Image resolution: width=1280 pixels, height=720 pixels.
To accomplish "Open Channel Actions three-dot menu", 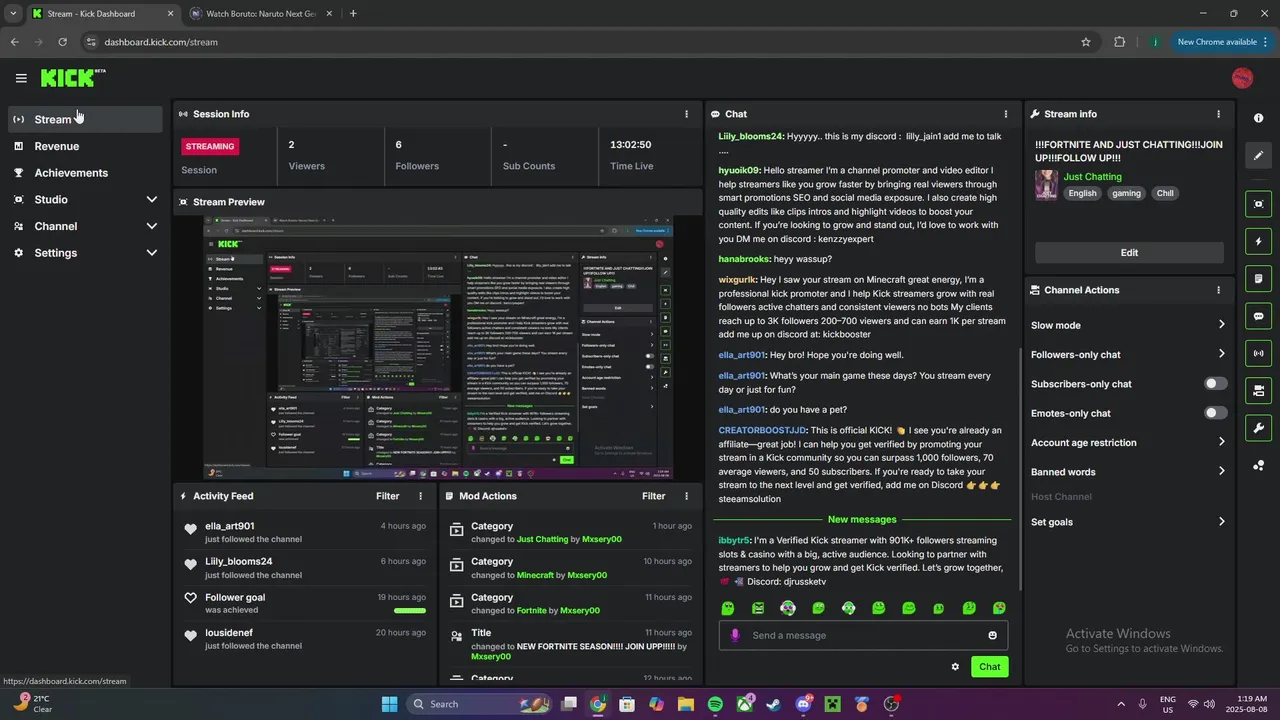I will [1218, 290].
